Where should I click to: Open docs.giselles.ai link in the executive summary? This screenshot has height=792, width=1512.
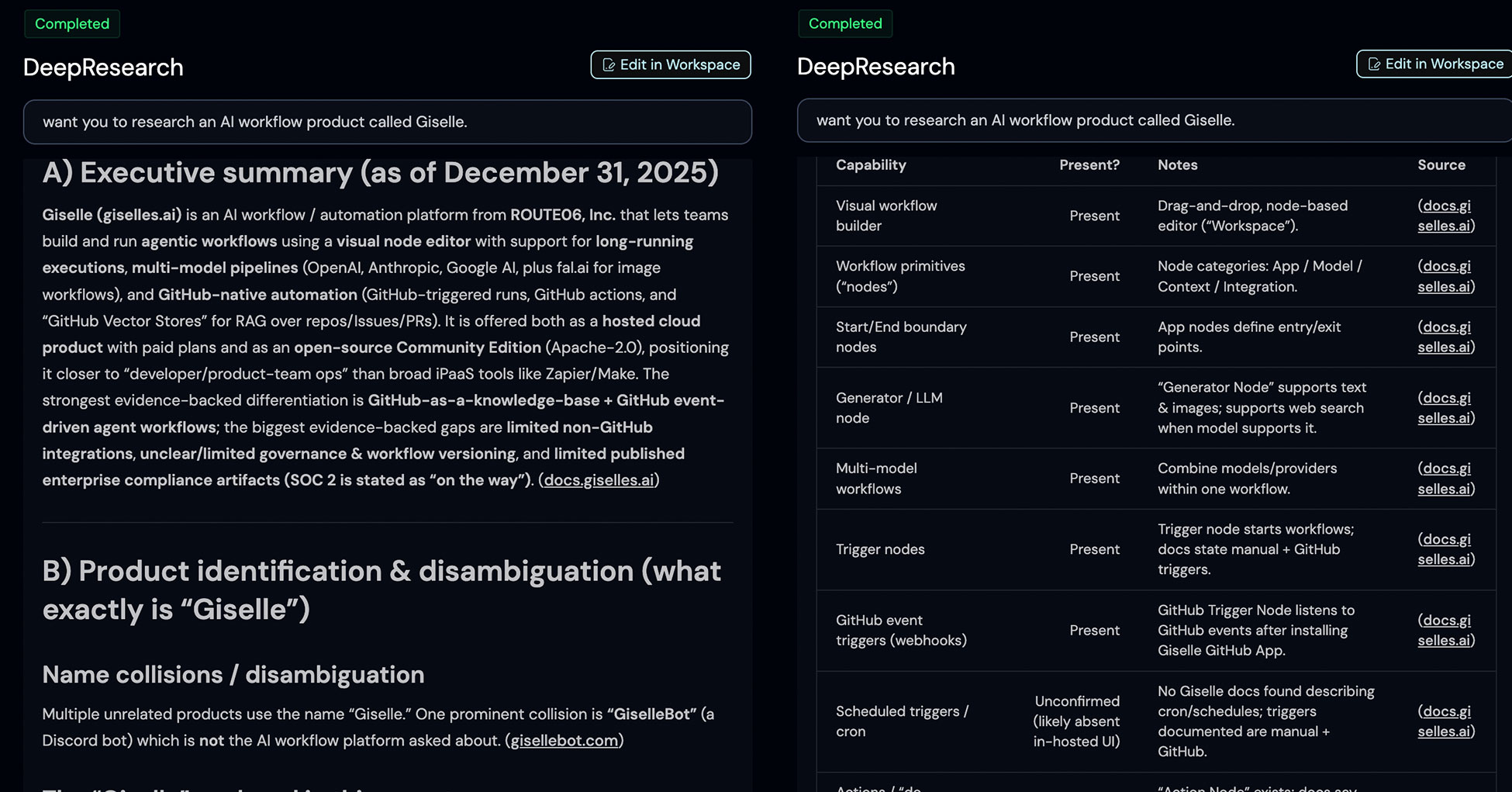599,480
